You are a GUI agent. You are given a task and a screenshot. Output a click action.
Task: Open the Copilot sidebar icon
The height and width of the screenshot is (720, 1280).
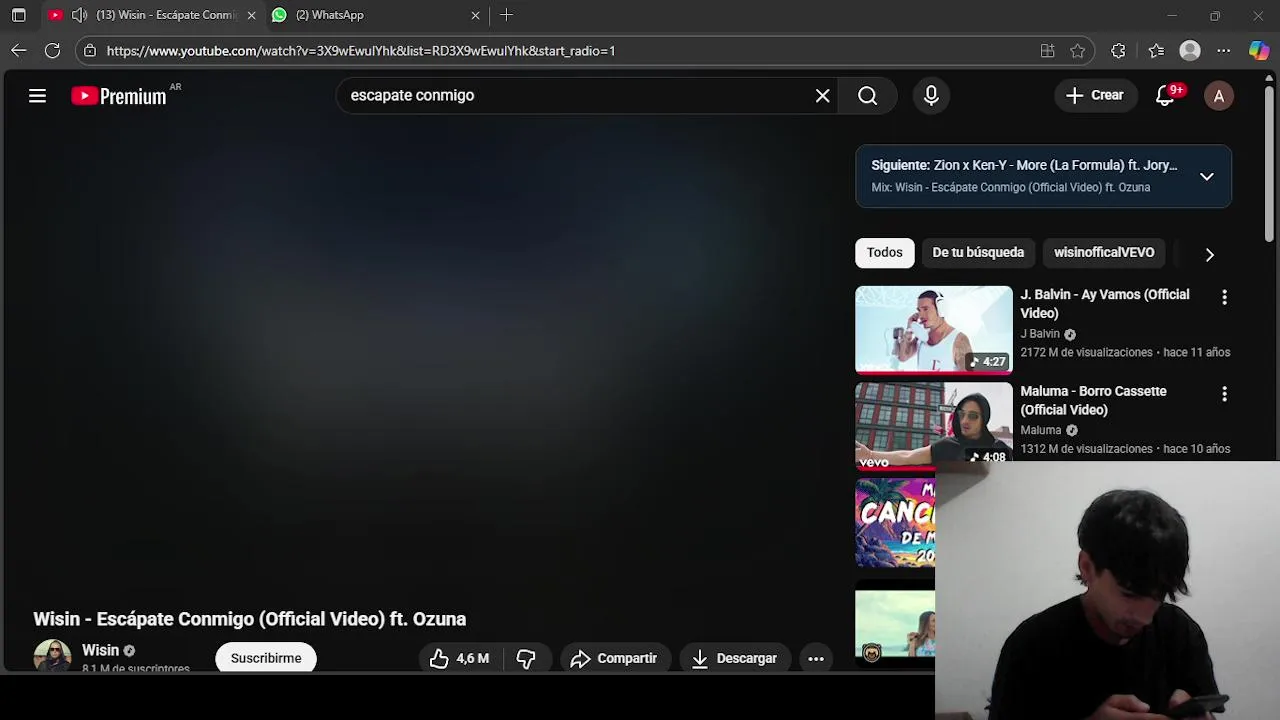[x=1259, y=51]
